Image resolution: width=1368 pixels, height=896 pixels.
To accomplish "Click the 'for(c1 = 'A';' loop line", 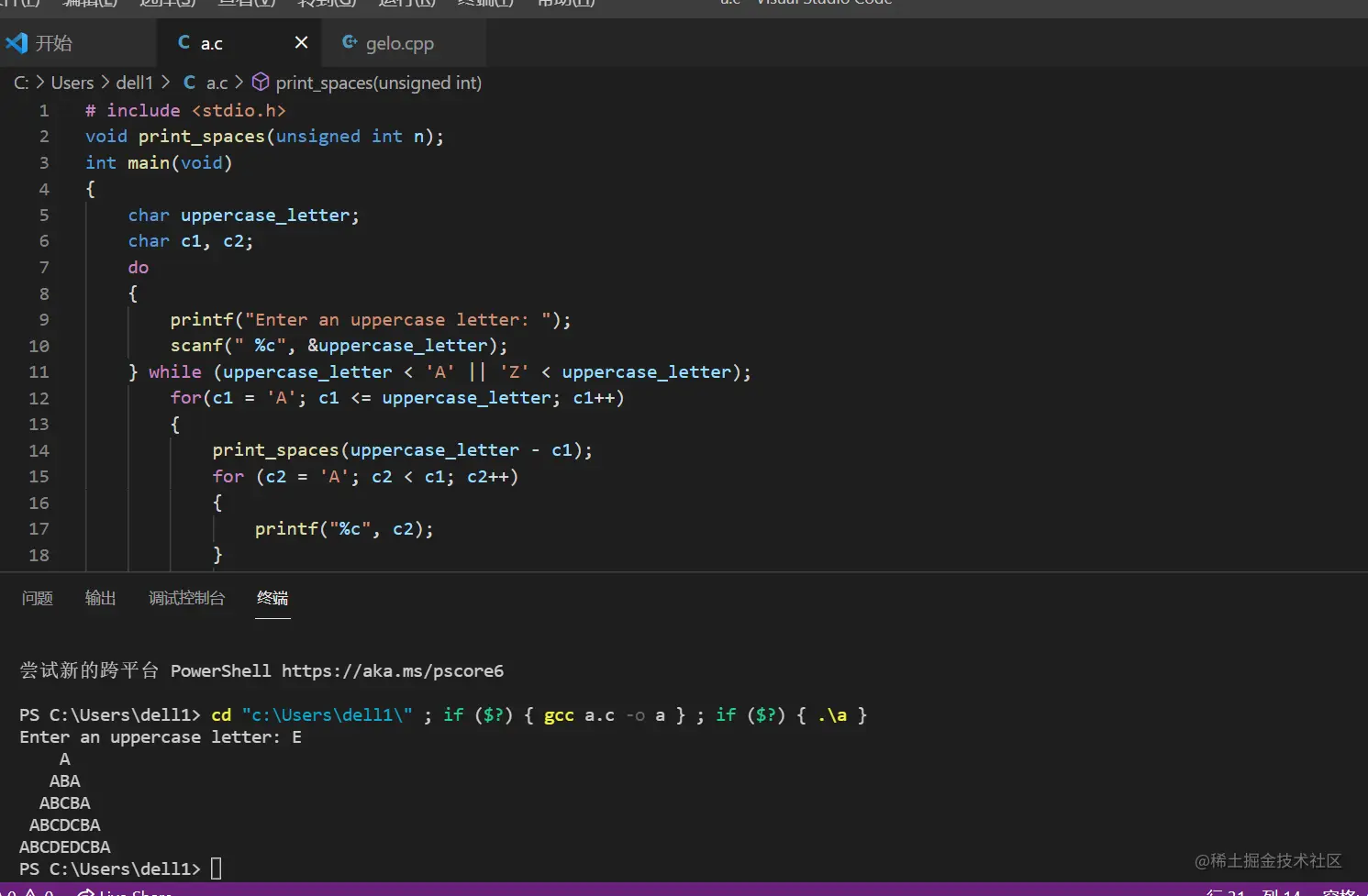I will tap(396, 397).
